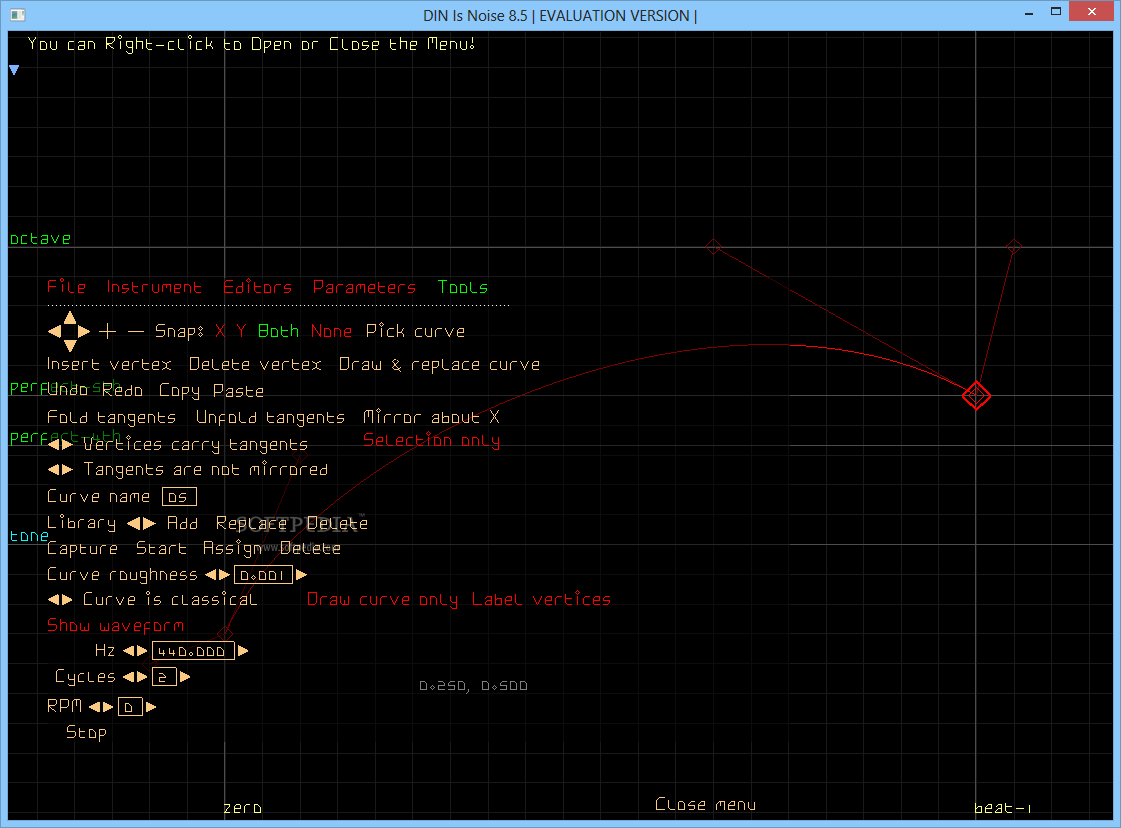This screenshot has width=1121, height=828.
Task: Click Redo
Action: point(122,390)
